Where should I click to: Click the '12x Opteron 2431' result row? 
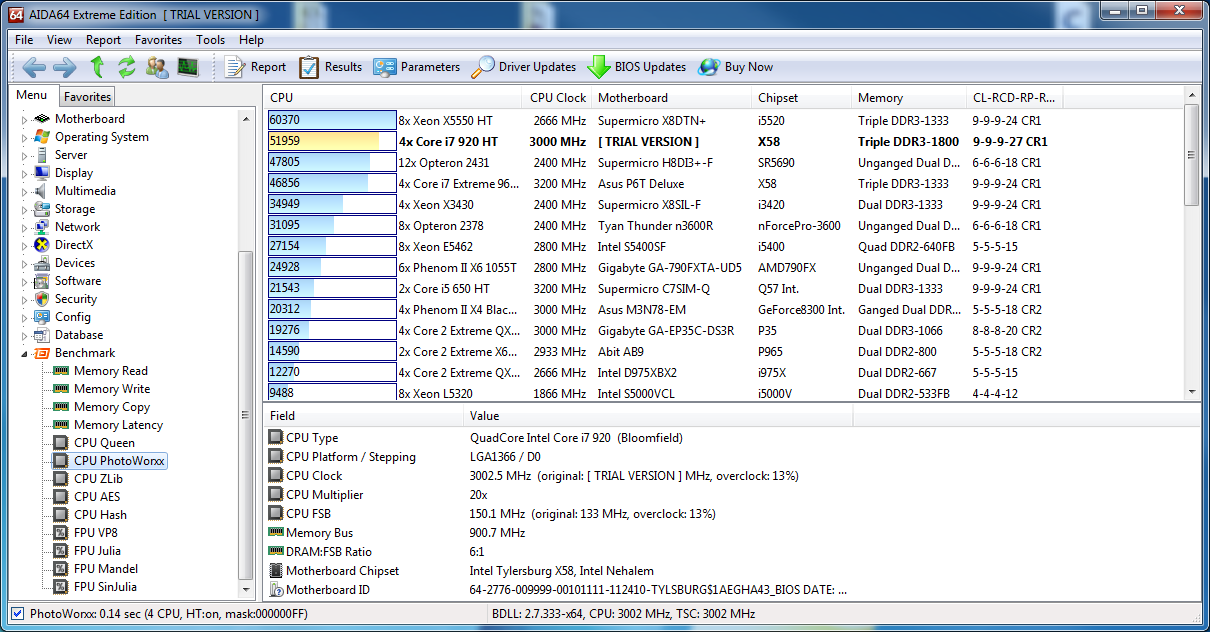[x=725, y=162]
